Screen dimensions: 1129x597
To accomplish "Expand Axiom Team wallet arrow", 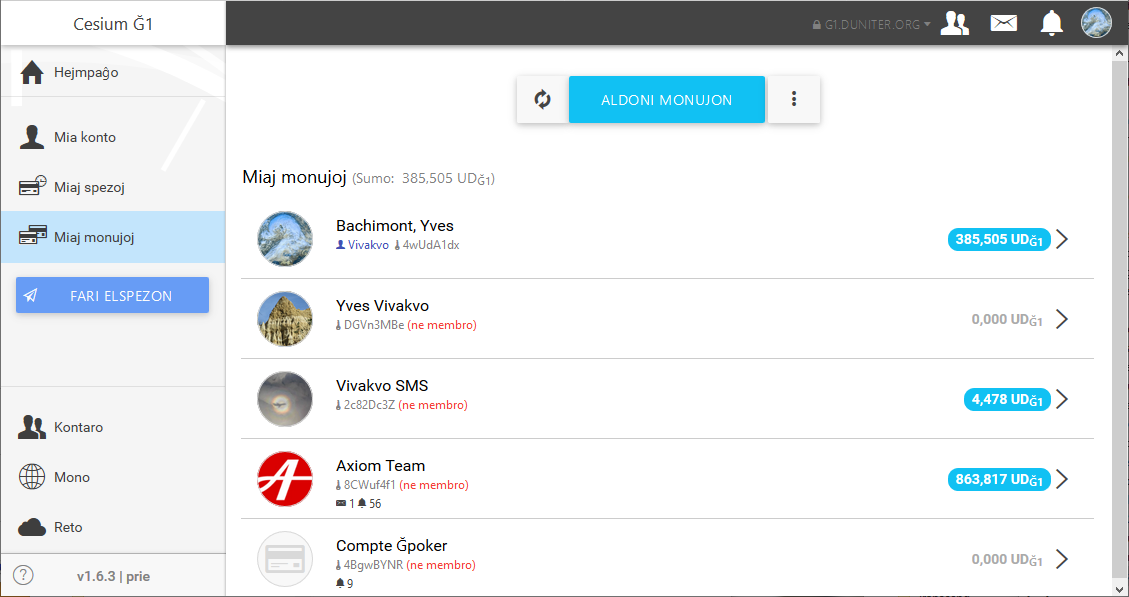I will click(x=1062, y=479).
